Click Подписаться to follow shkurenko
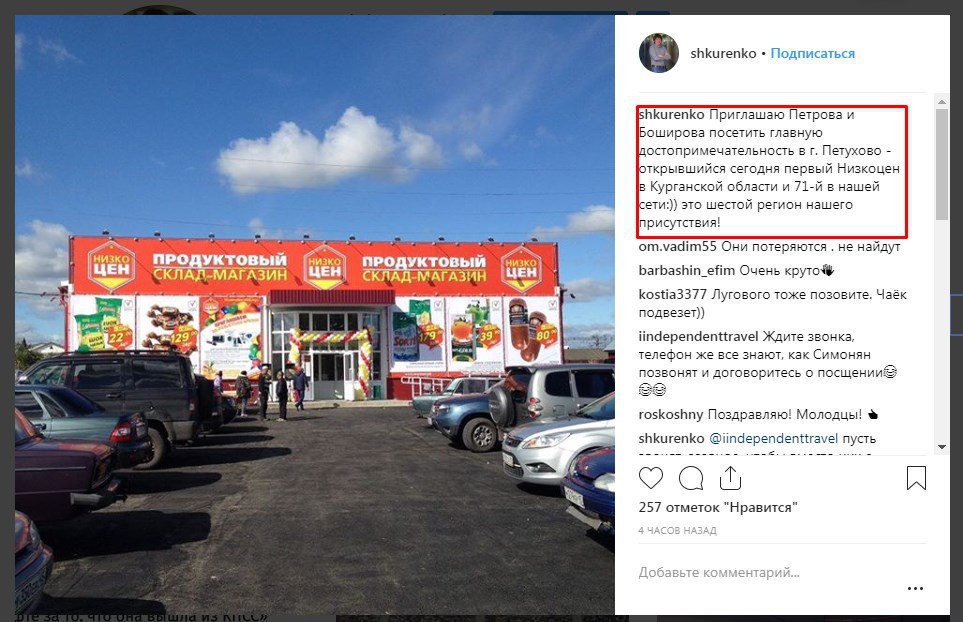Viewport: 963px width, 622px height. 813,53
